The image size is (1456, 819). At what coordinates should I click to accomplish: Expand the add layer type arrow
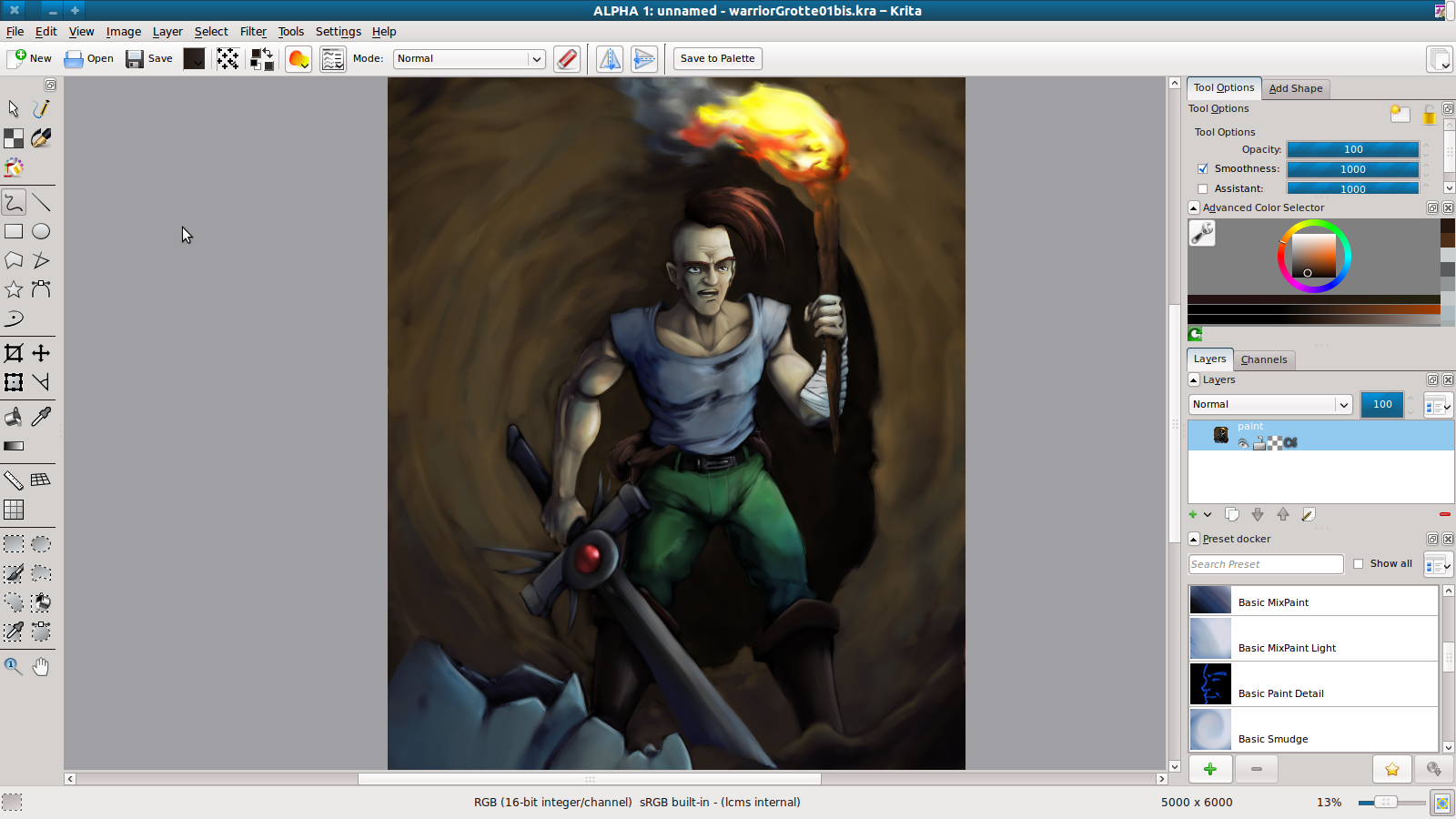pos(1208,515)
